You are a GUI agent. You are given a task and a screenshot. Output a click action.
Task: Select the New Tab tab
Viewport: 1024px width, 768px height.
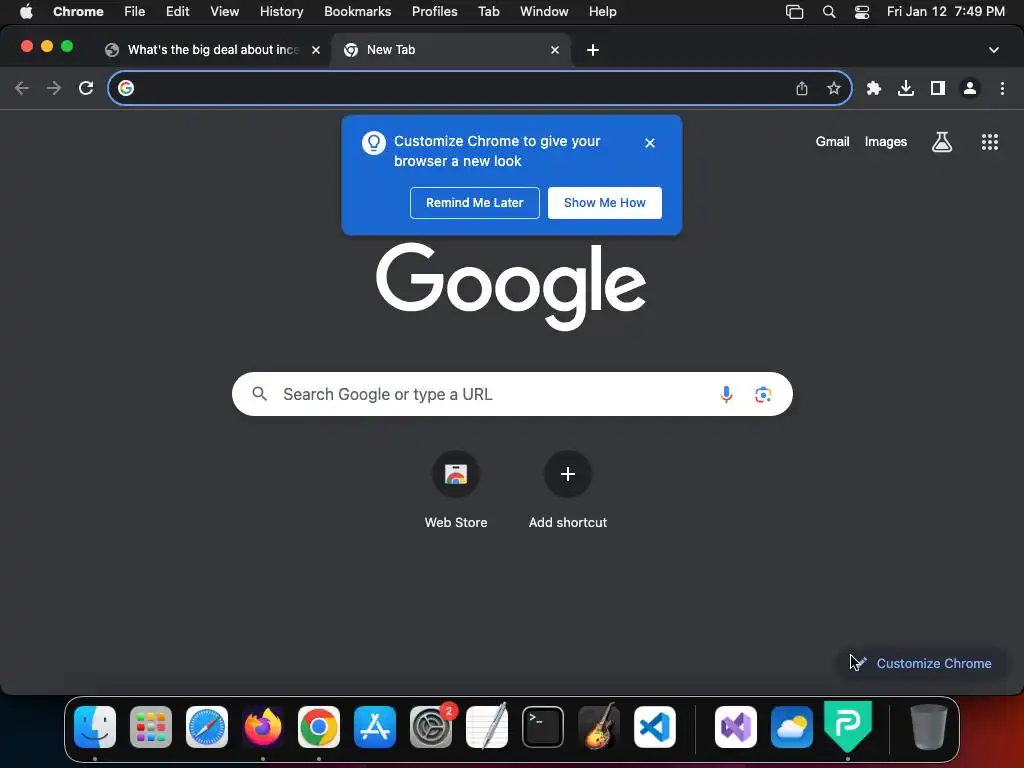click(x=451, y=50)
